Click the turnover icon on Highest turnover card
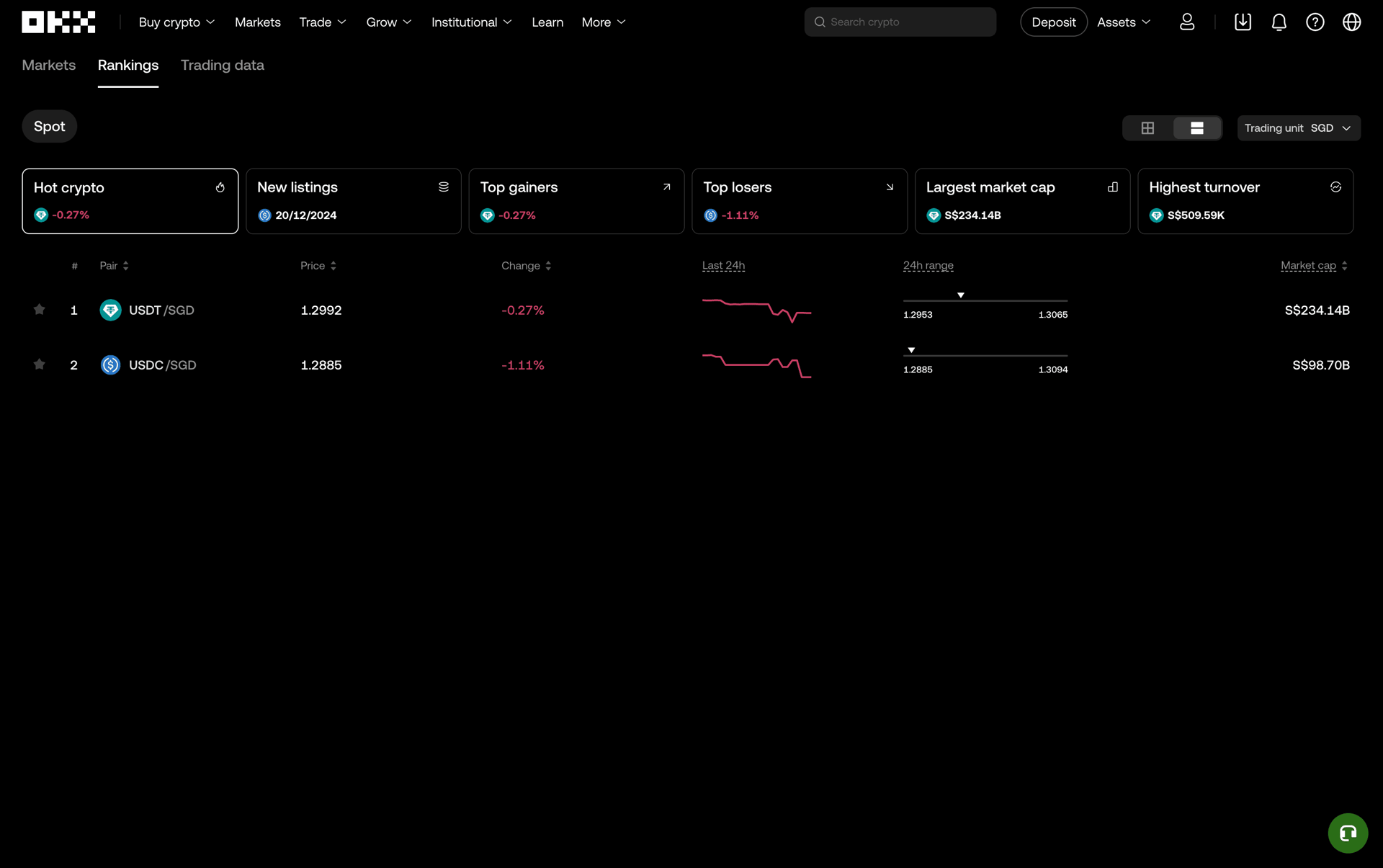This screenshot has width=1383, height=868. click(1335, 187)
